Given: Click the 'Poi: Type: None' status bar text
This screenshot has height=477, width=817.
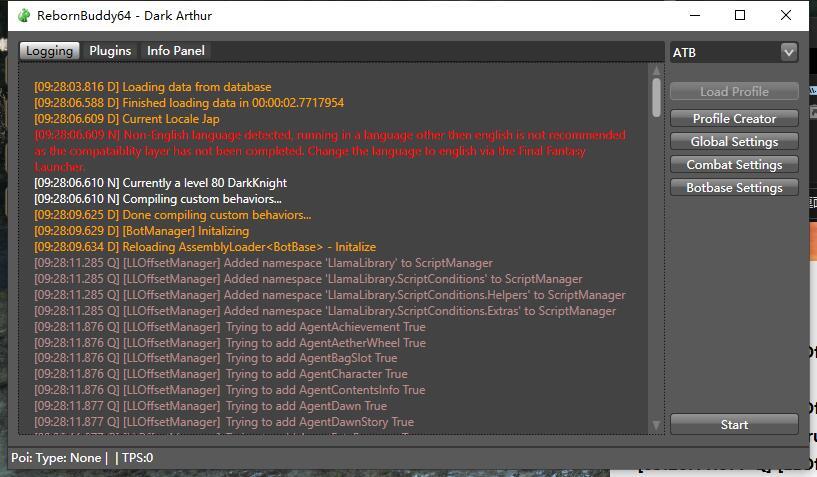Looking at the screenshot, I should pos(56,458).
